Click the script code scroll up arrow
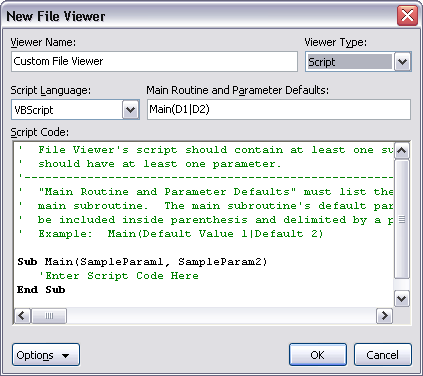423x376 pixels. click(x=402, y=151)
